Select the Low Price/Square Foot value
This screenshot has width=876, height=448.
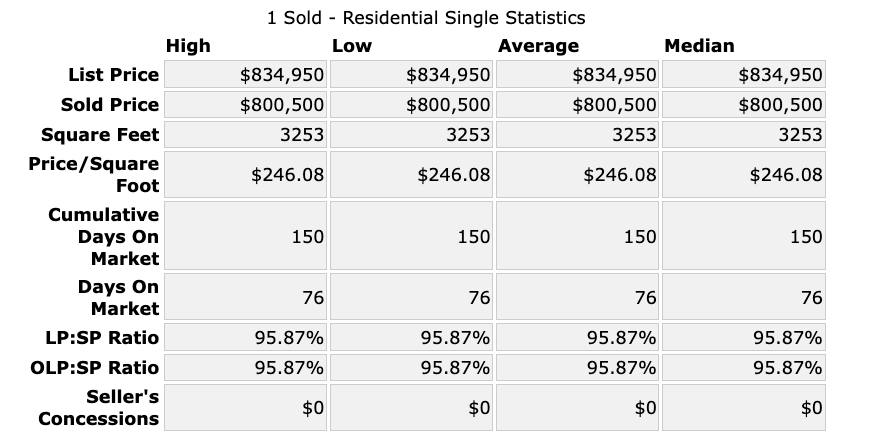[453, 175]
